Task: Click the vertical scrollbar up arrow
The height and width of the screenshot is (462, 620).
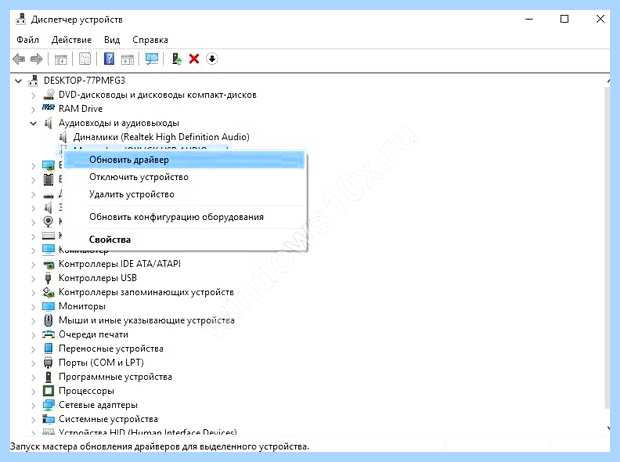Action: click(607, 81)
